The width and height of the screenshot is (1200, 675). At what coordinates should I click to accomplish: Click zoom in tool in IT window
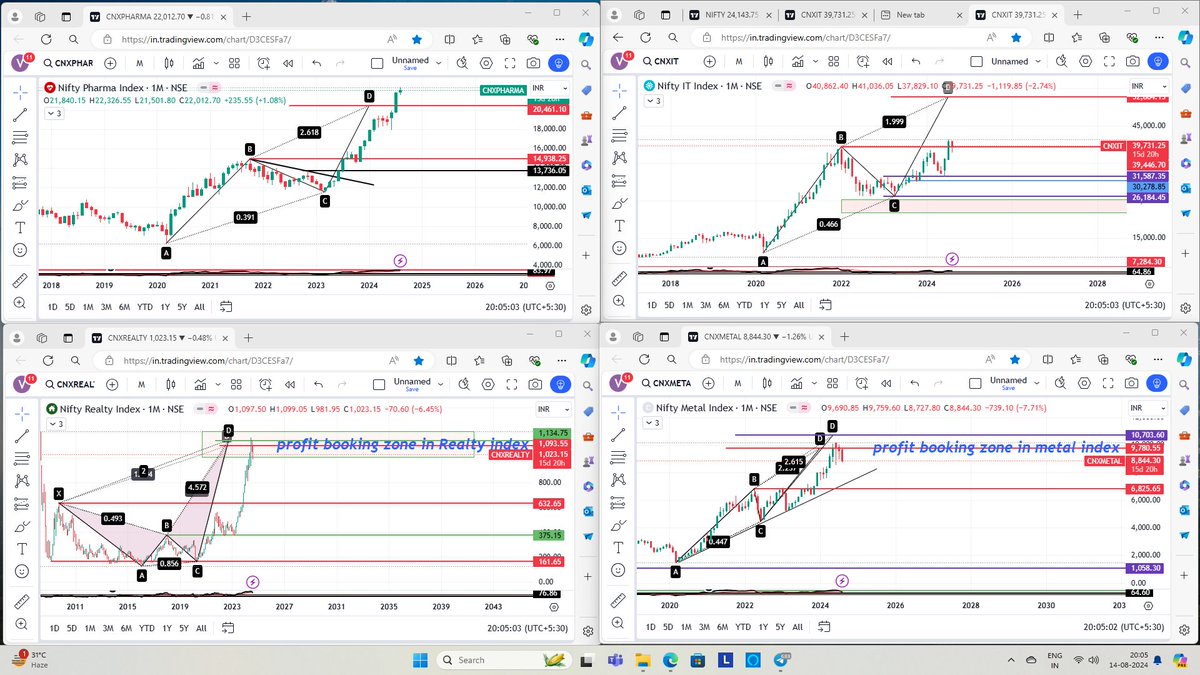[x=620, y=300]
